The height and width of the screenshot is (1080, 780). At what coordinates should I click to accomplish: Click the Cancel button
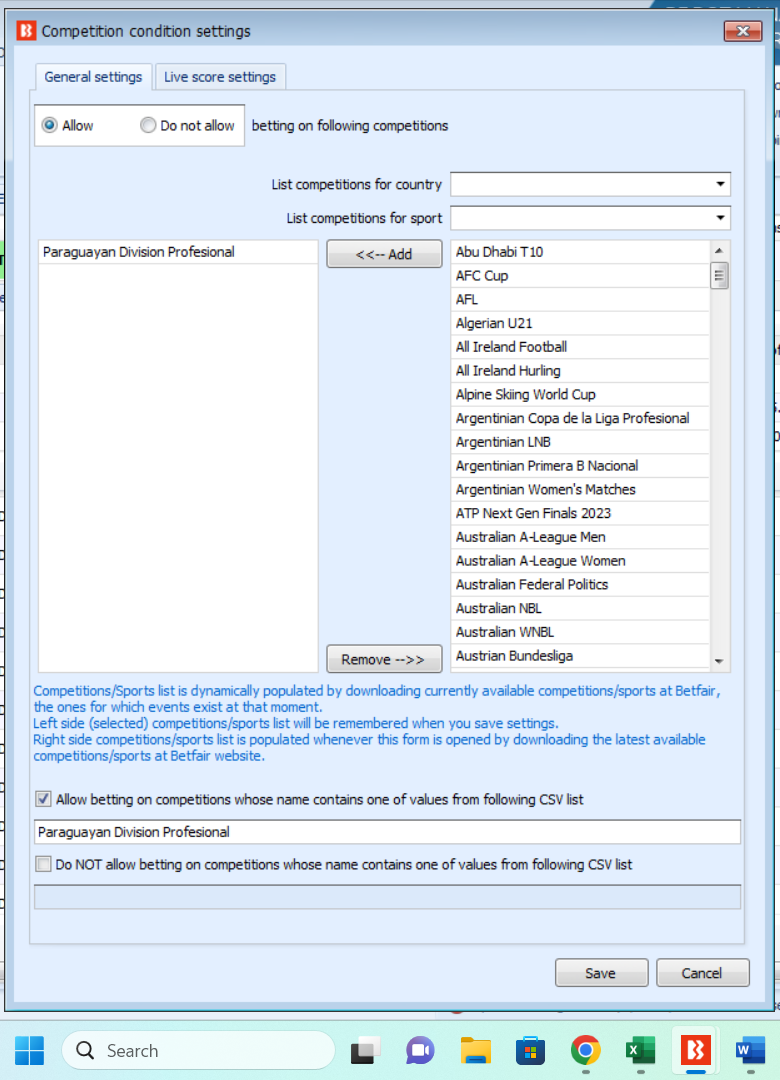click(x=703, y=973)
